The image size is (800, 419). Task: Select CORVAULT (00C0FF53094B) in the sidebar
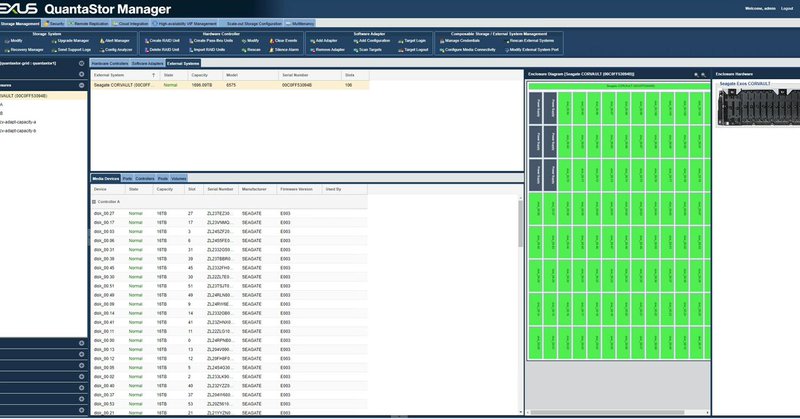(43, 96)
